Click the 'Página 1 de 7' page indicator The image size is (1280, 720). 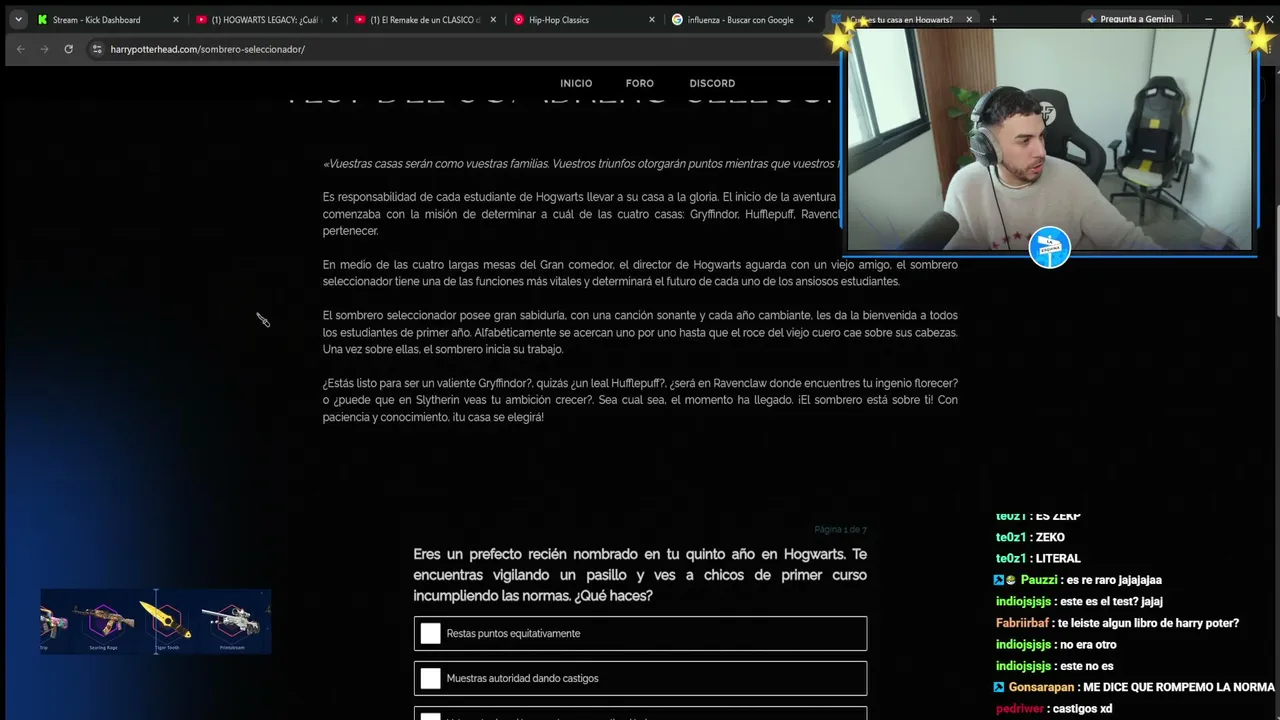840,529
